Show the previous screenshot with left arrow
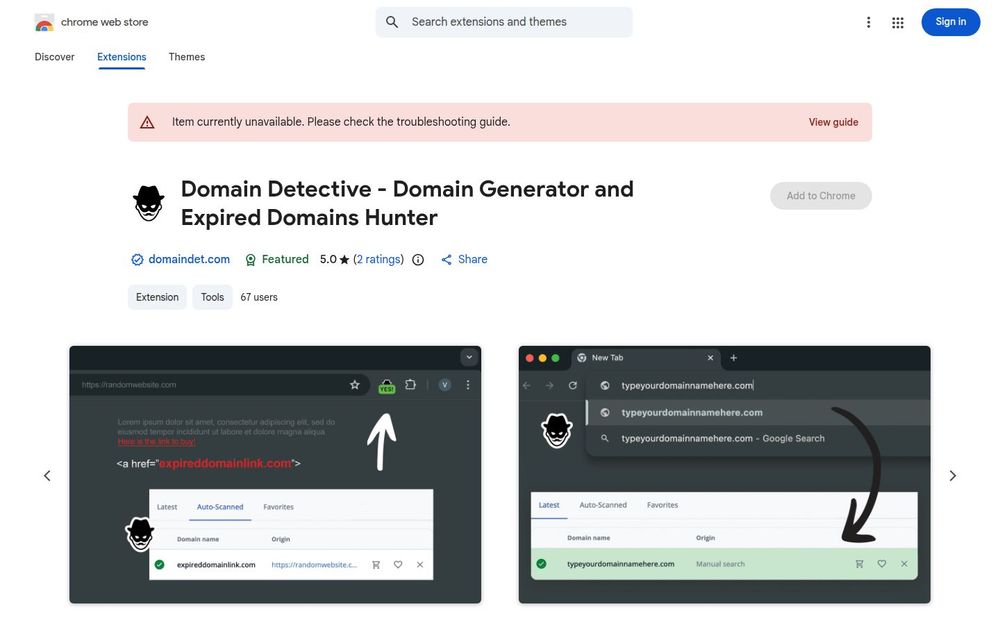1000x625 pixels. pyautogui.click(x=47, y=476)
